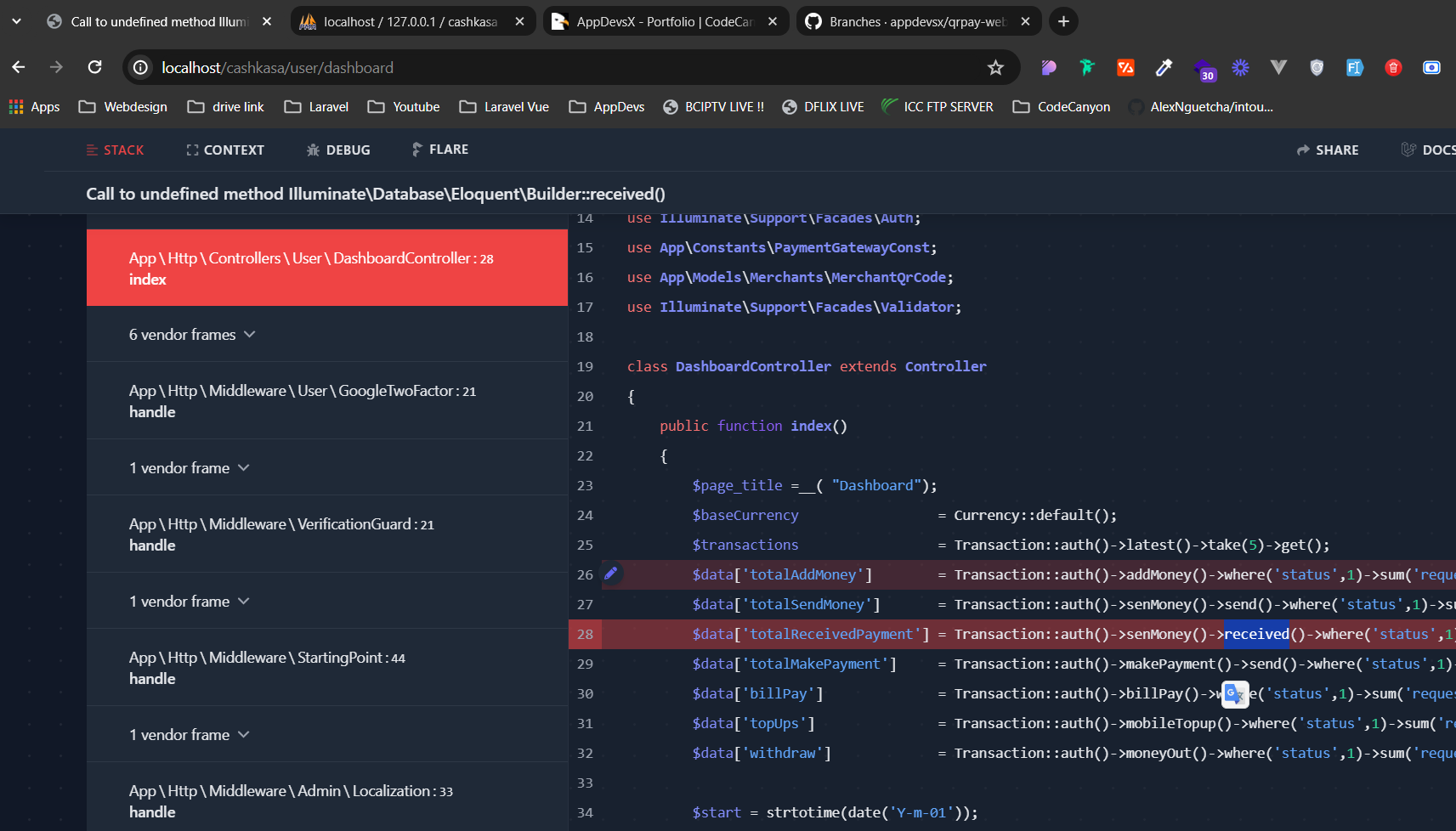
Task: Switch to the DEBUG tab
Action: click(338, 150)
